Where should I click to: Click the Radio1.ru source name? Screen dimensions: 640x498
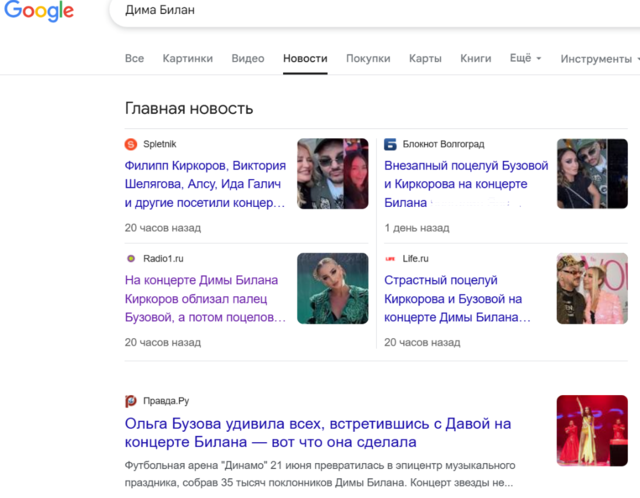(x=163, y=258)
